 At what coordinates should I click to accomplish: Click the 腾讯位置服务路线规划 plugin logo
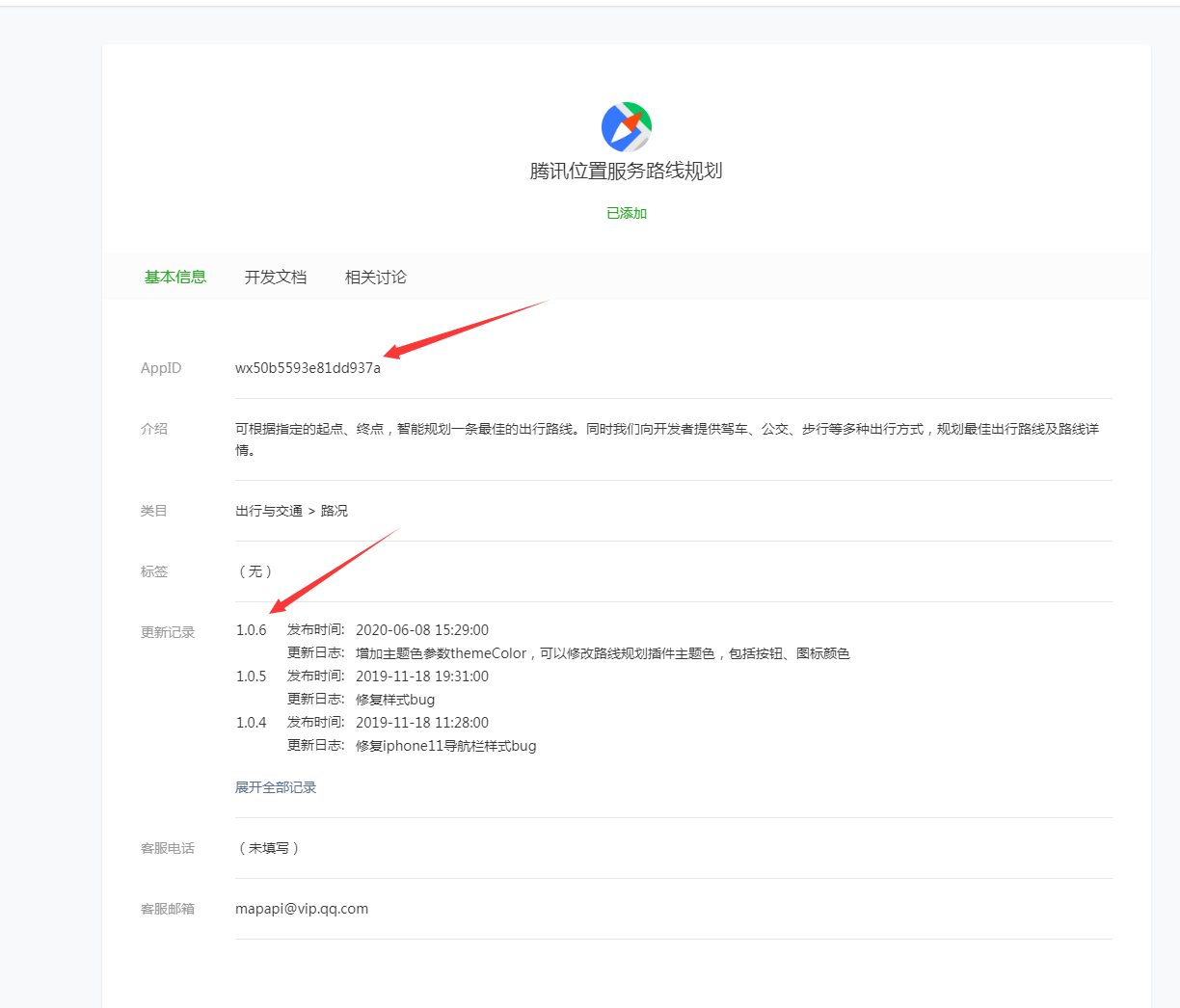tap(627, 126)
